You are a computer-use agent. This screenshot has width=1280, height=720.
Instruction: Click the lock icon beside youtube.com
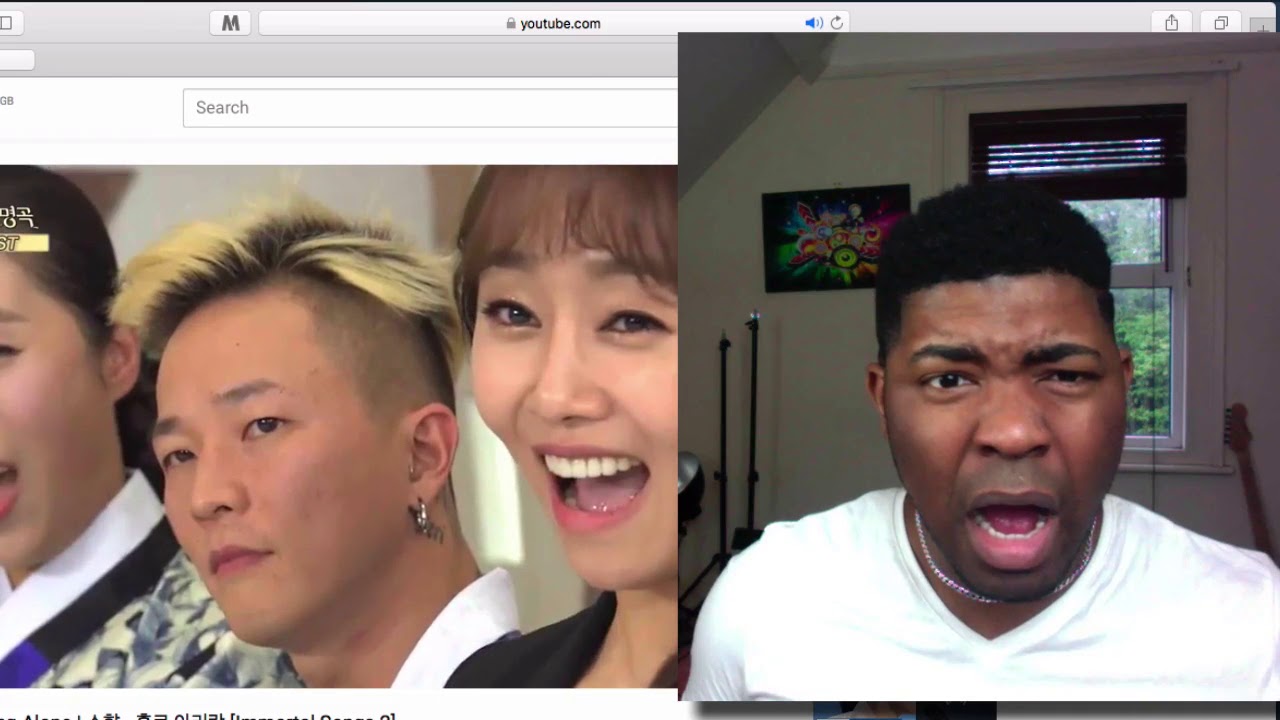pos(511,23)
